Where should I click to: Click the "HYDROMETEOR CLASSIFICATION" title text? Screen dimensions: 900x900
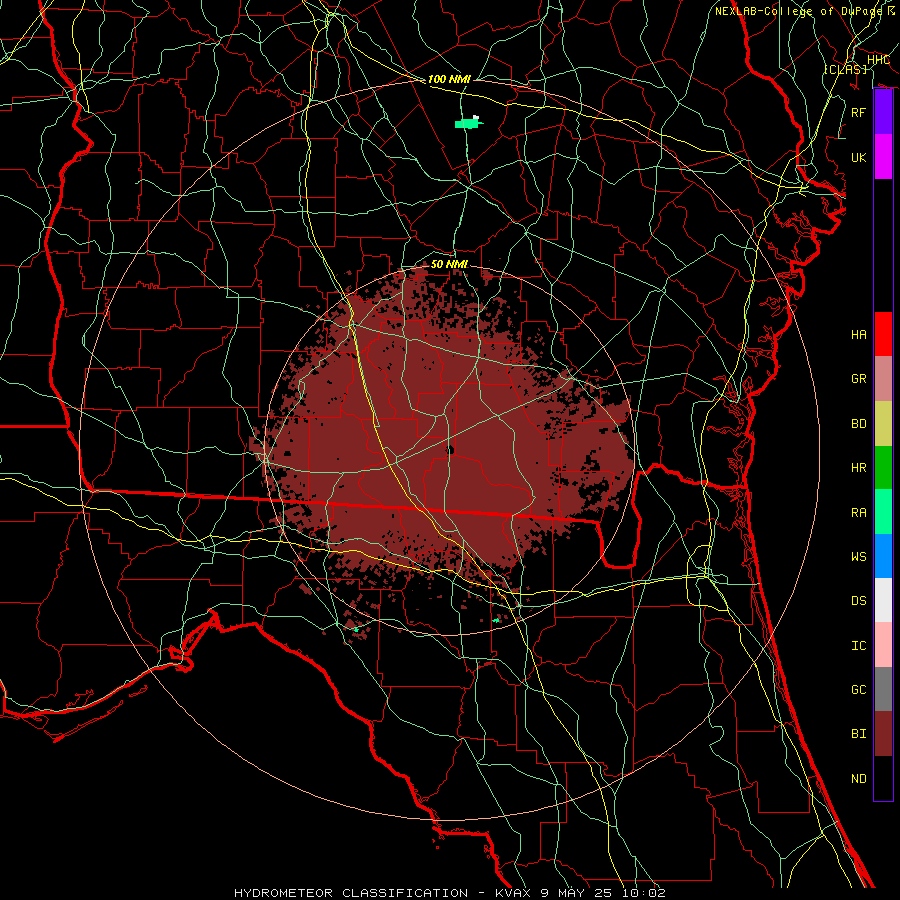(351, 893)
